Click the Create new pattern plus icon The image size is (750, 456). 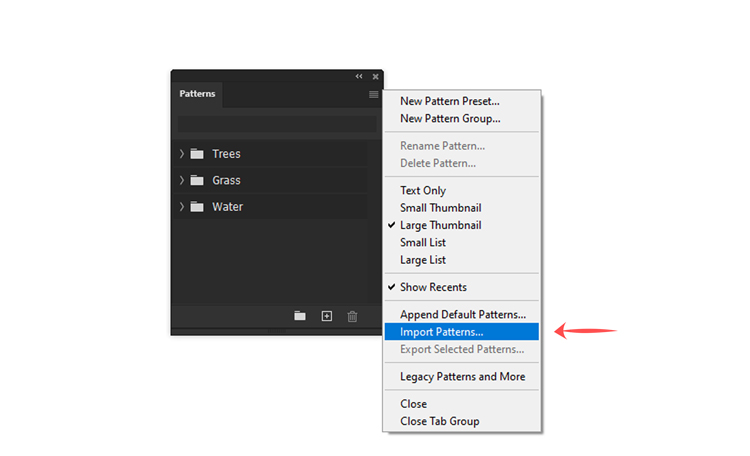tap(327, 316)
